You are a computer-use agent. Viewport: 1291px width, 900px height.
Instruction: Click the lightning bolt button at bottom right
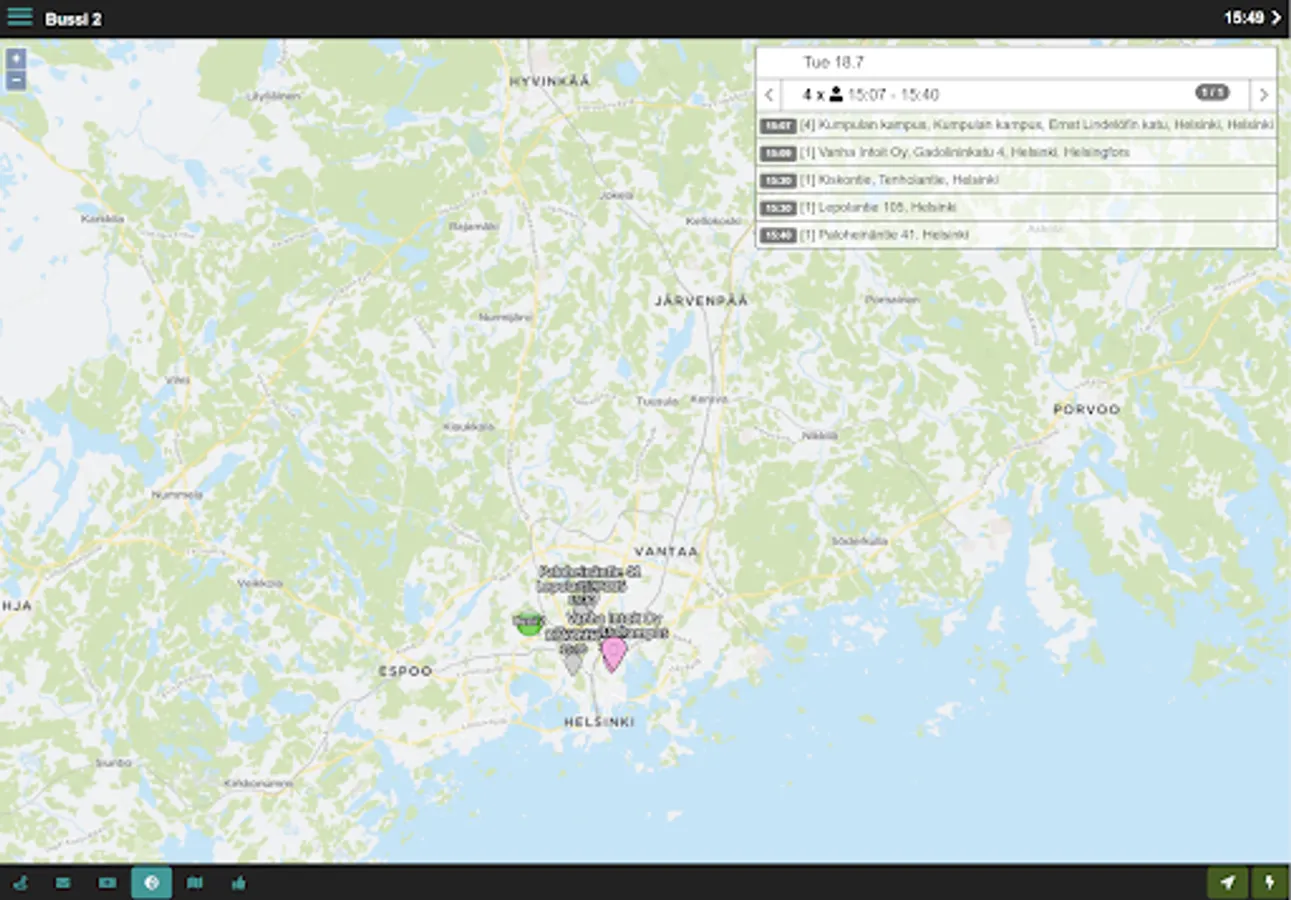(x=1270, y=882)
